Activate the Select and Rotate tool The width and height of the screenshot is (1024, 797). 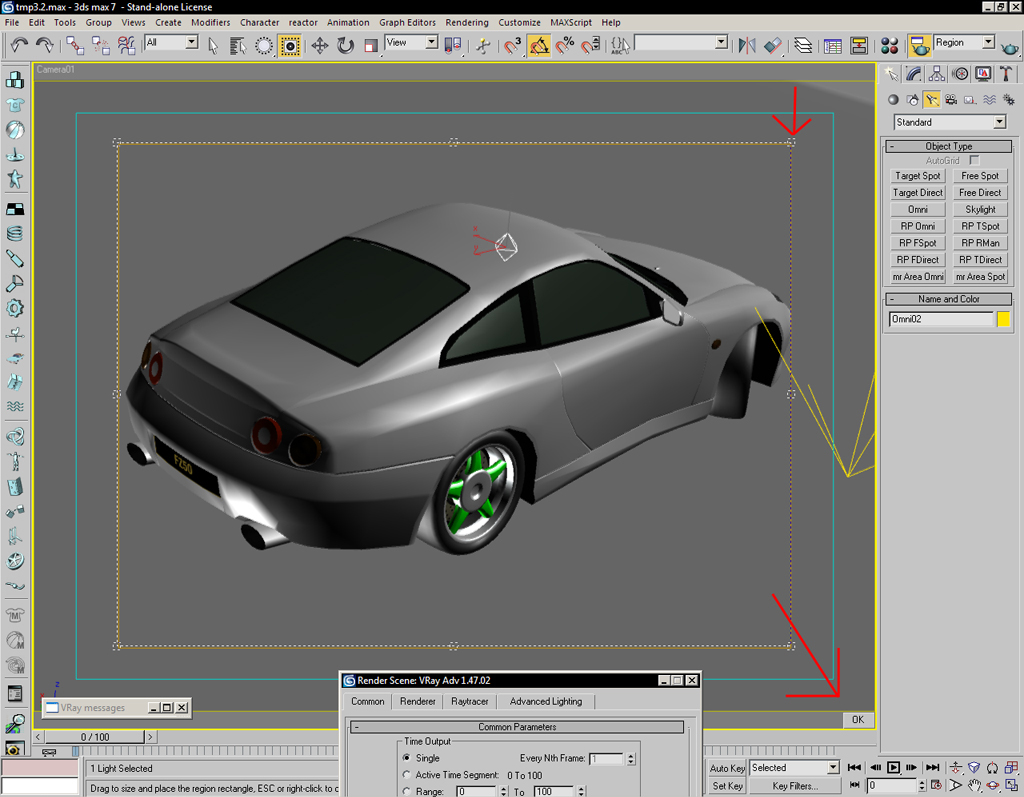click(346, 45)
